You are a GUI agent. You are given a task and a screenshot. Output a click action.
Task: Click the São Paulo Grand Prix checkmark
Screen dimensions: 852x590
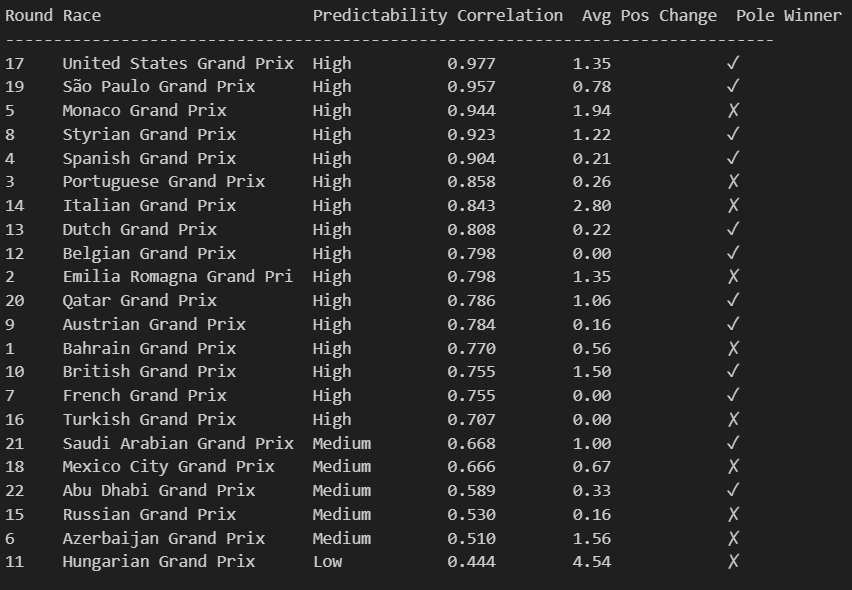733,86
